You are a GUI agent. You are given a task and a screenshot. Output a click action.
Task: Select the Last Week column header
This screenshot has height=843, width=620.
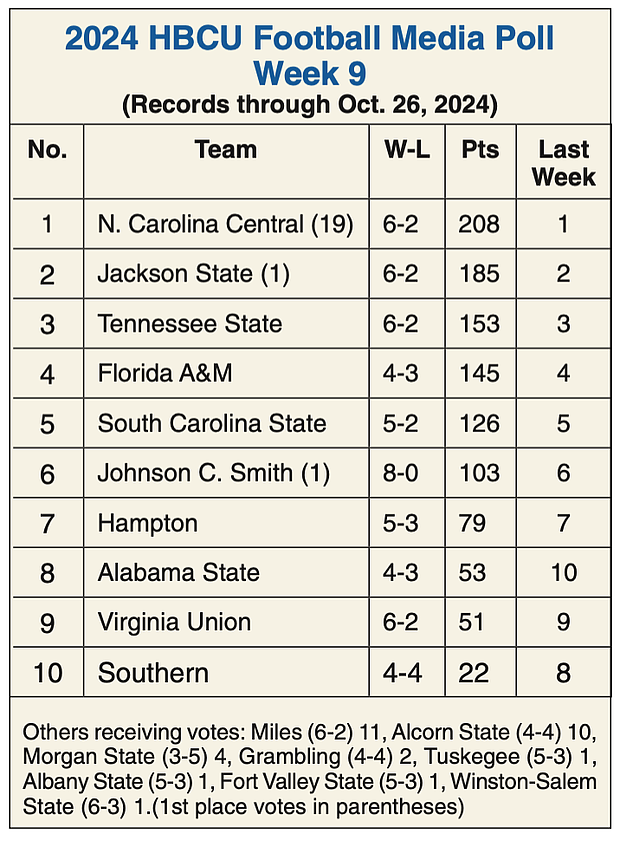coord(564,163)
